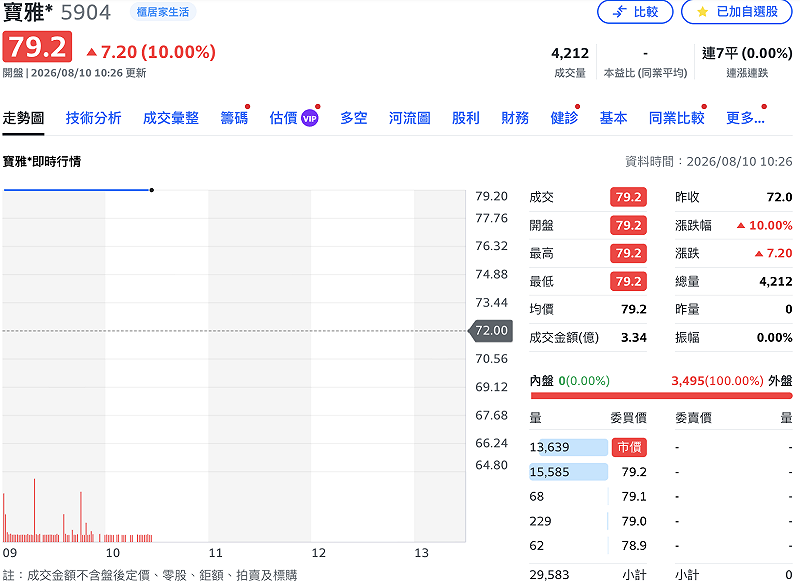Screen dimensions: 800x581
Task: Click the end point dot of price line
Action: coord(152,190)
